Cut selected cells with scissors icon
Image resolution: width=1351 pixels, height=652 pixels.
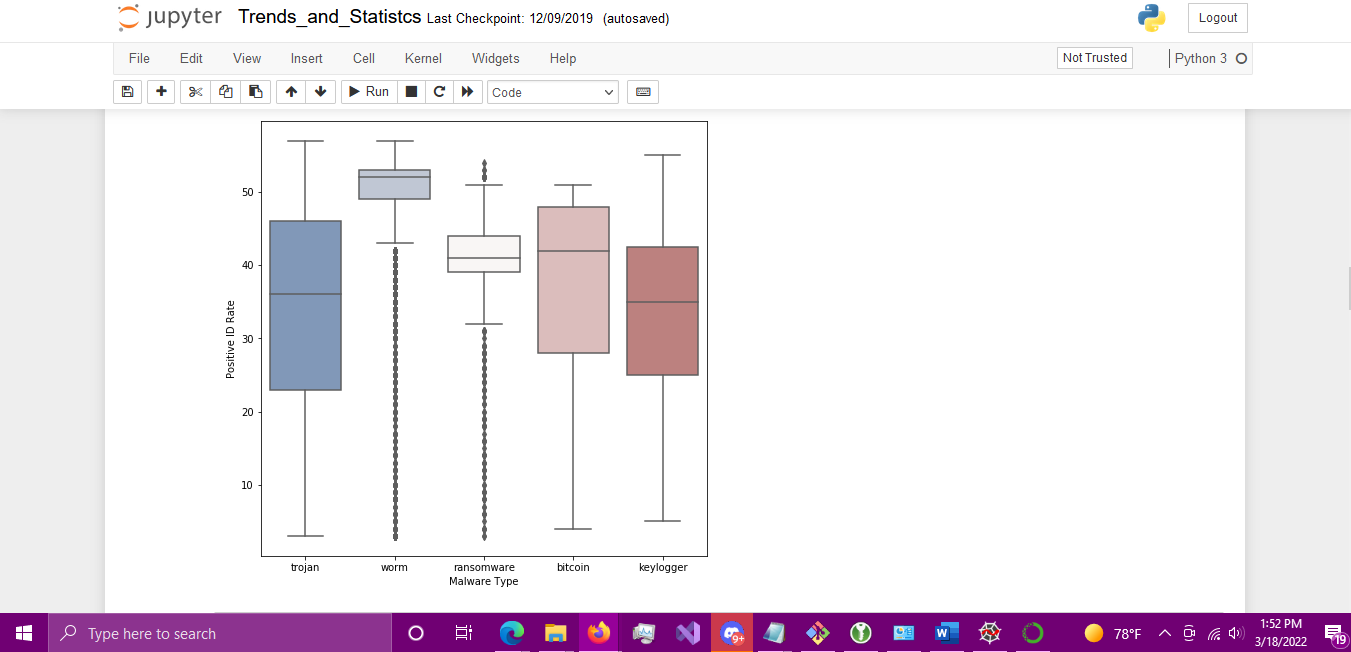(x=195, y=92)
